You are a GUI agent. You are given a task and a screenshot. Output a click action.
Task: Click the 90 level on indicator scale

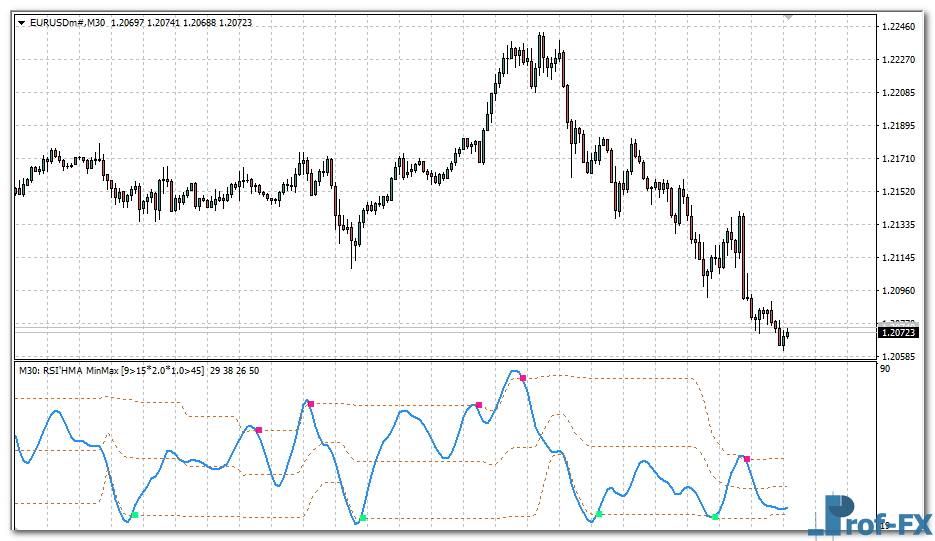coord(885,370)
